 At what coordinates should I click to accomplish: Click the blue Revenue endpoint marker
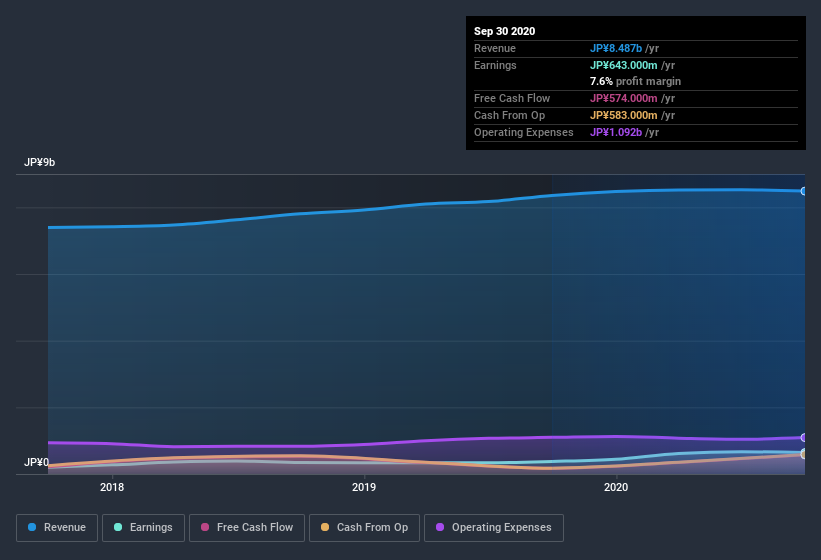coord(804,191)
